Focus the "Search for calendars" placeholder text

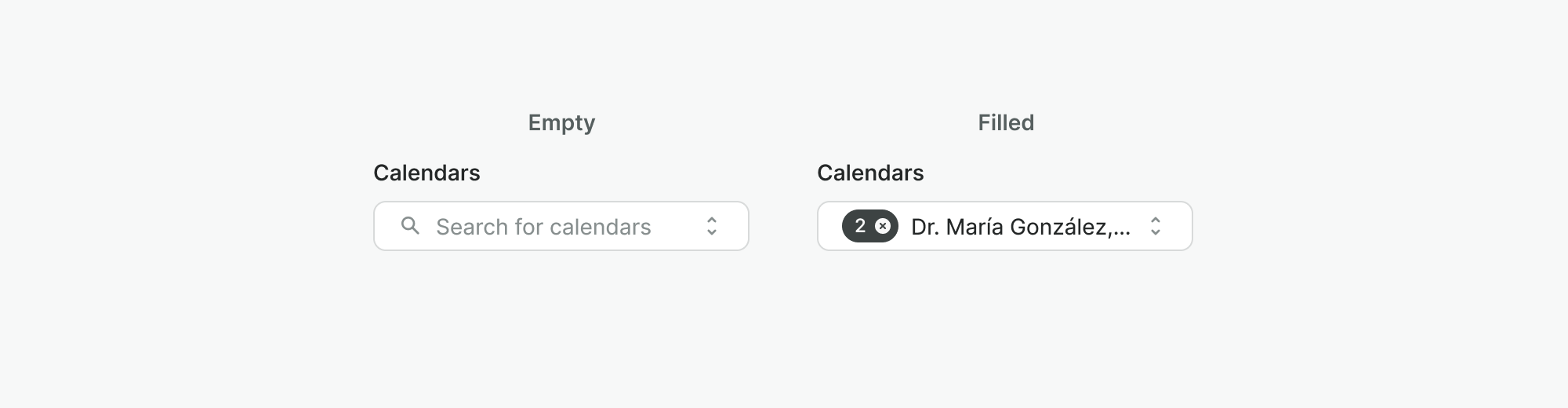[x=543, y=227]
